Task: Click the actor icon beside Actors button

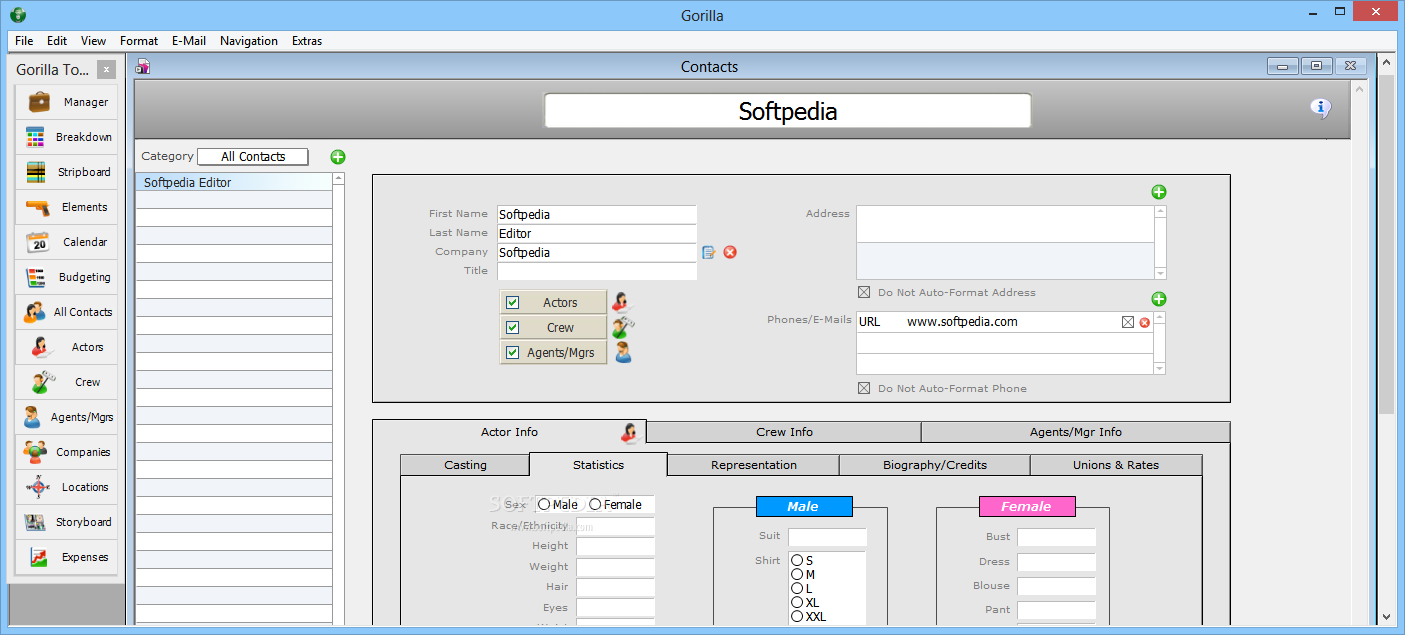Action: pos(623,302)
